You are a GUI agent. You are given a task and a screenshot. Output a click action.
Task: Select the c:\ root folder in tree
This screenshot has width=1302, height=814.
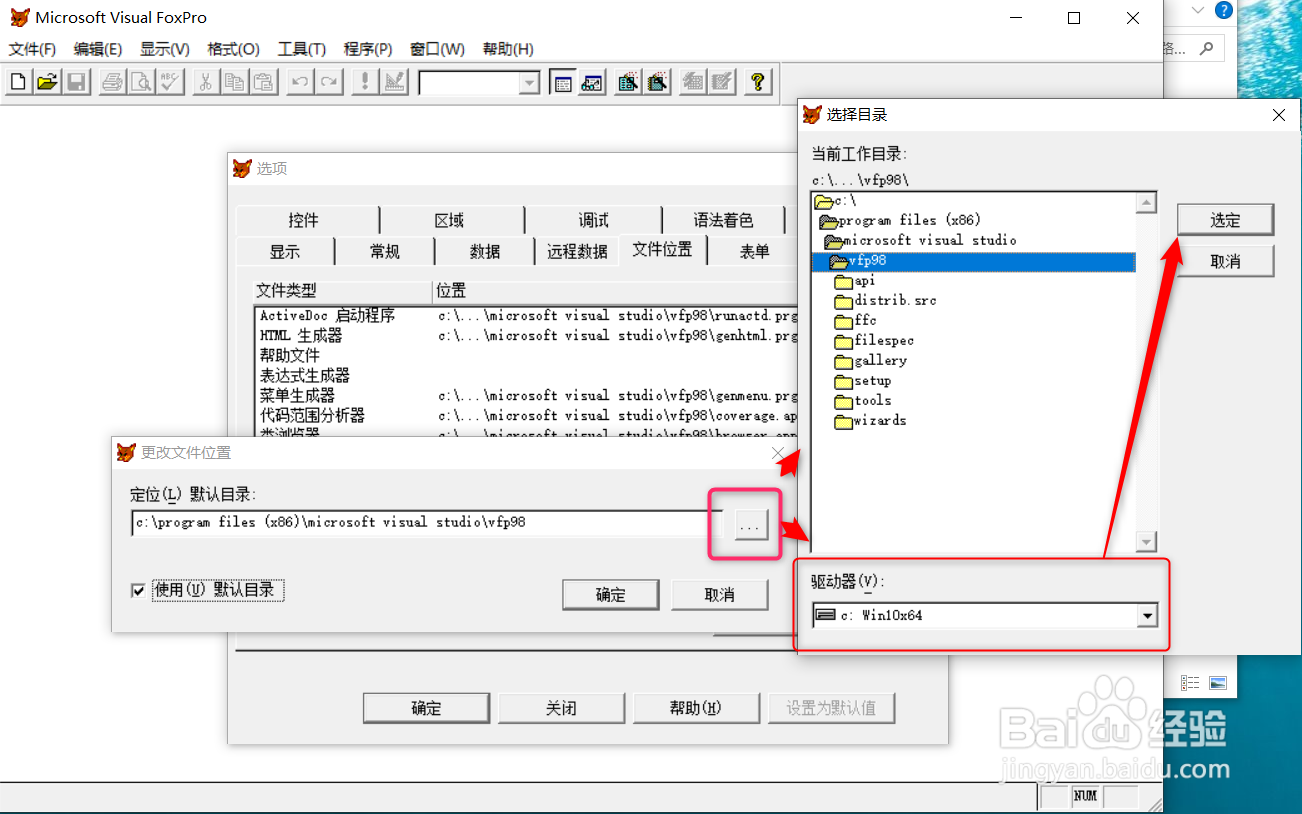click(836, 201)
